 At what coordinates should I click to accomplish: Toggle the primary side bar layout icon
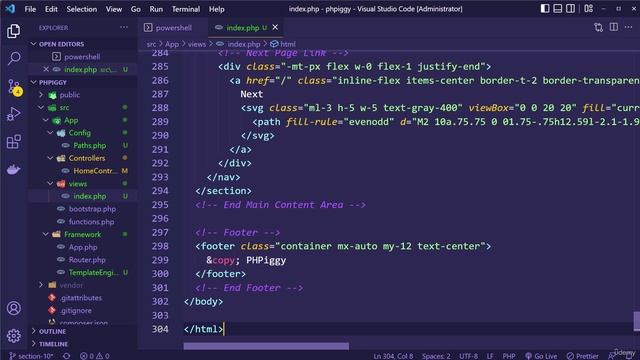pyautogui.click(x=545, y=9)
